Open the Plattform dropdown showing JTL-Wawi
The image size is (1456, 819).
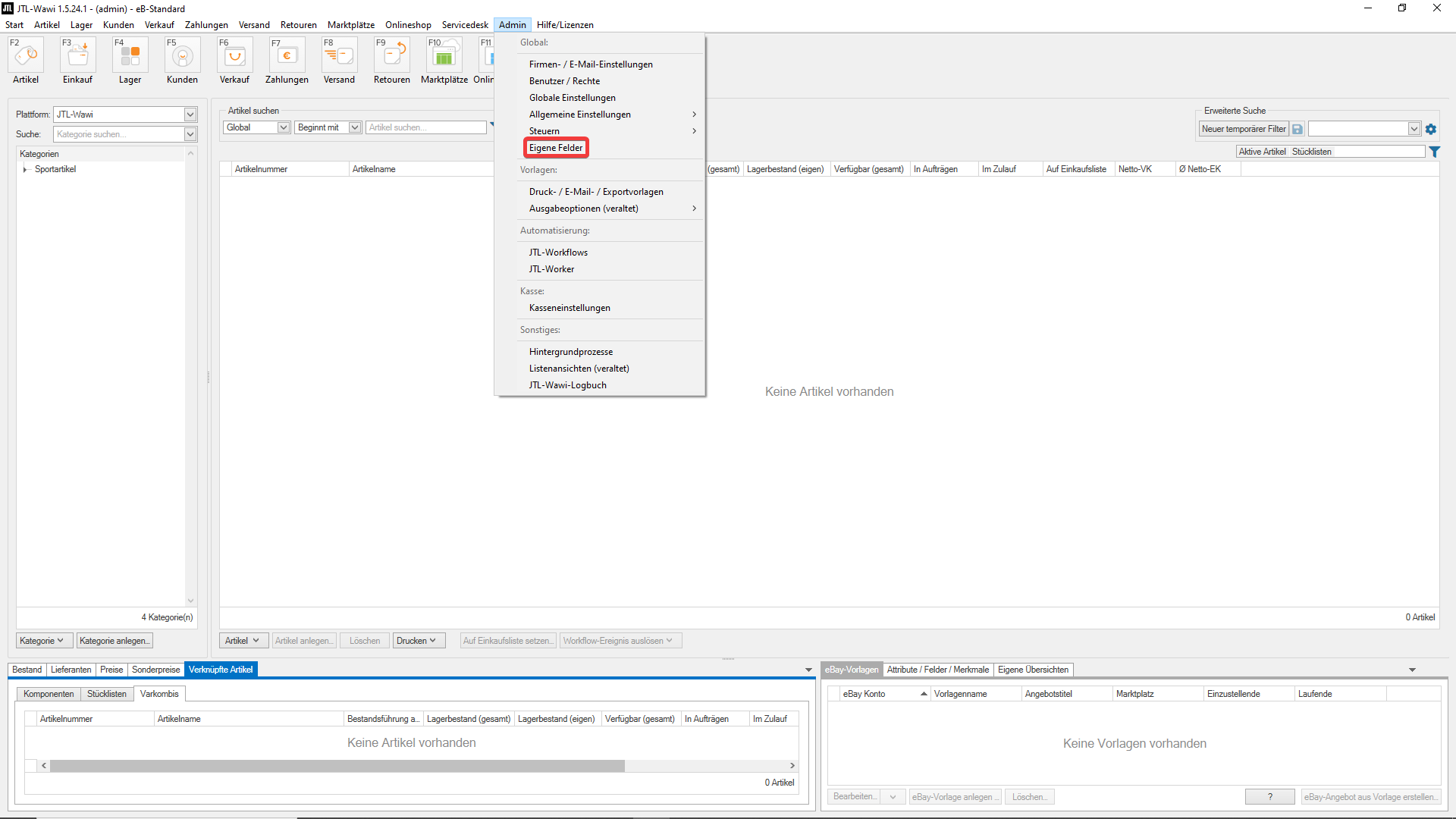tap(126, 115)
